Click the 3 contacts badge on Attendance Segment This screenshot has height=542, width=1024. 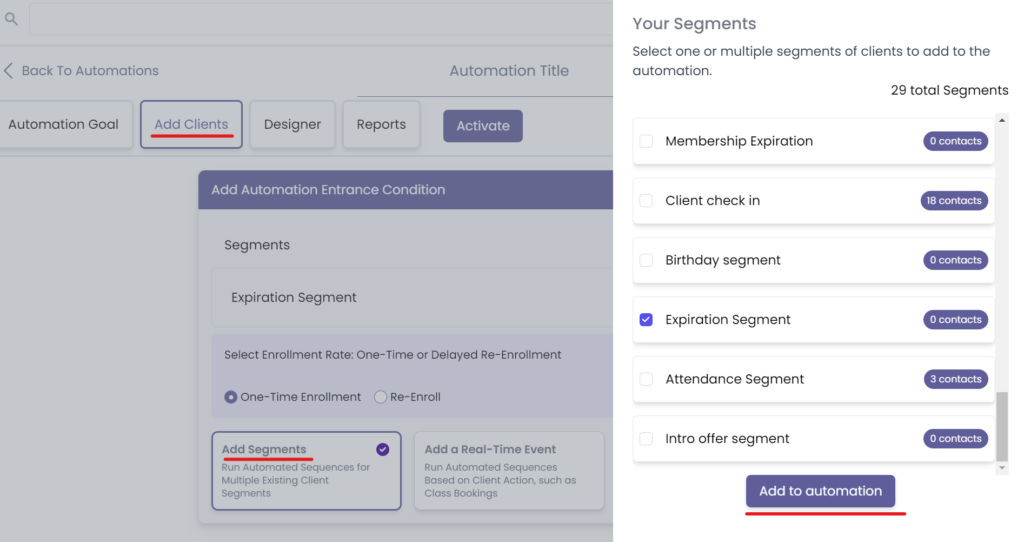point(953,380)
